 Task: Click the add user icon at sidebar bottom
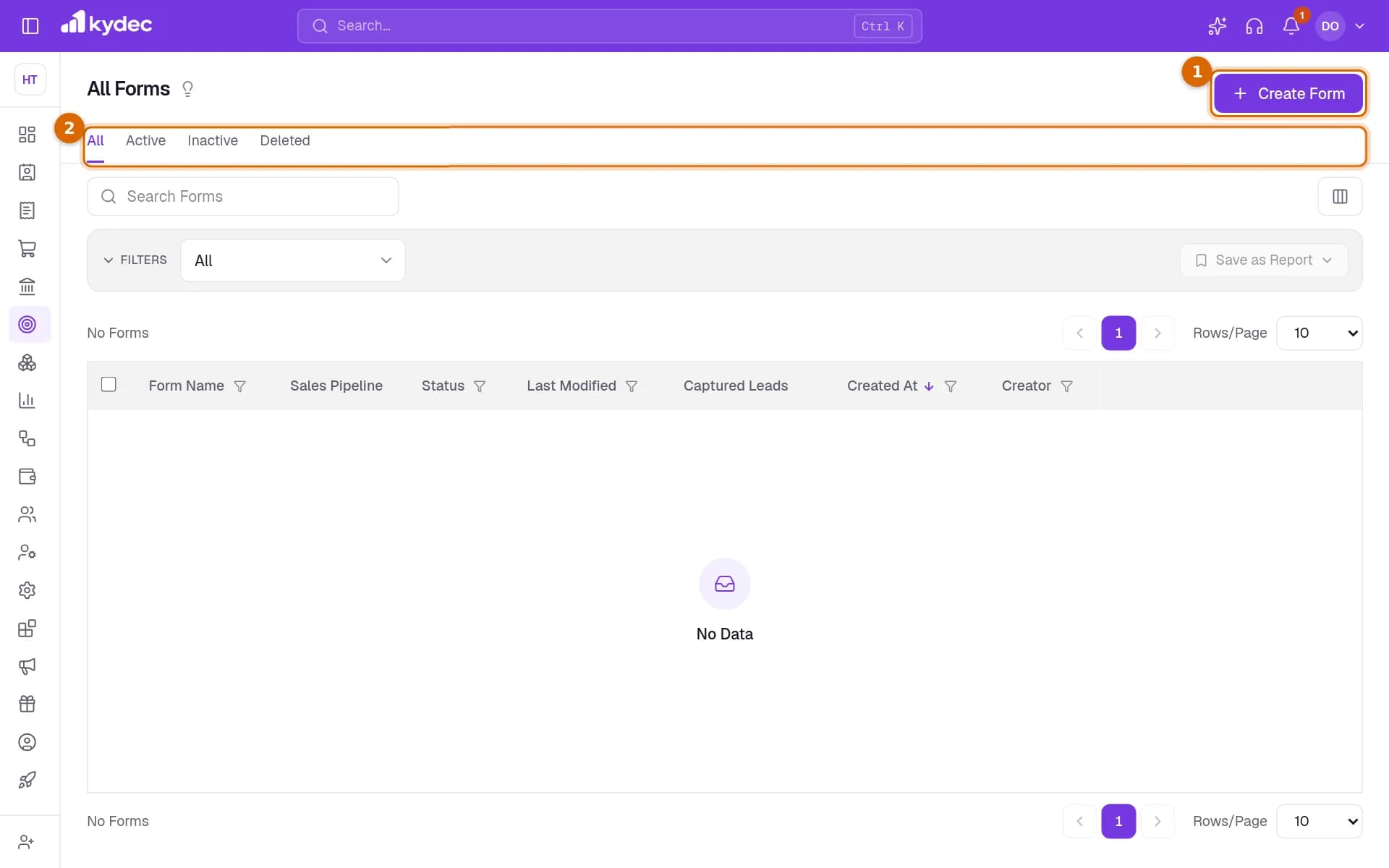click(x=27, y=842)
